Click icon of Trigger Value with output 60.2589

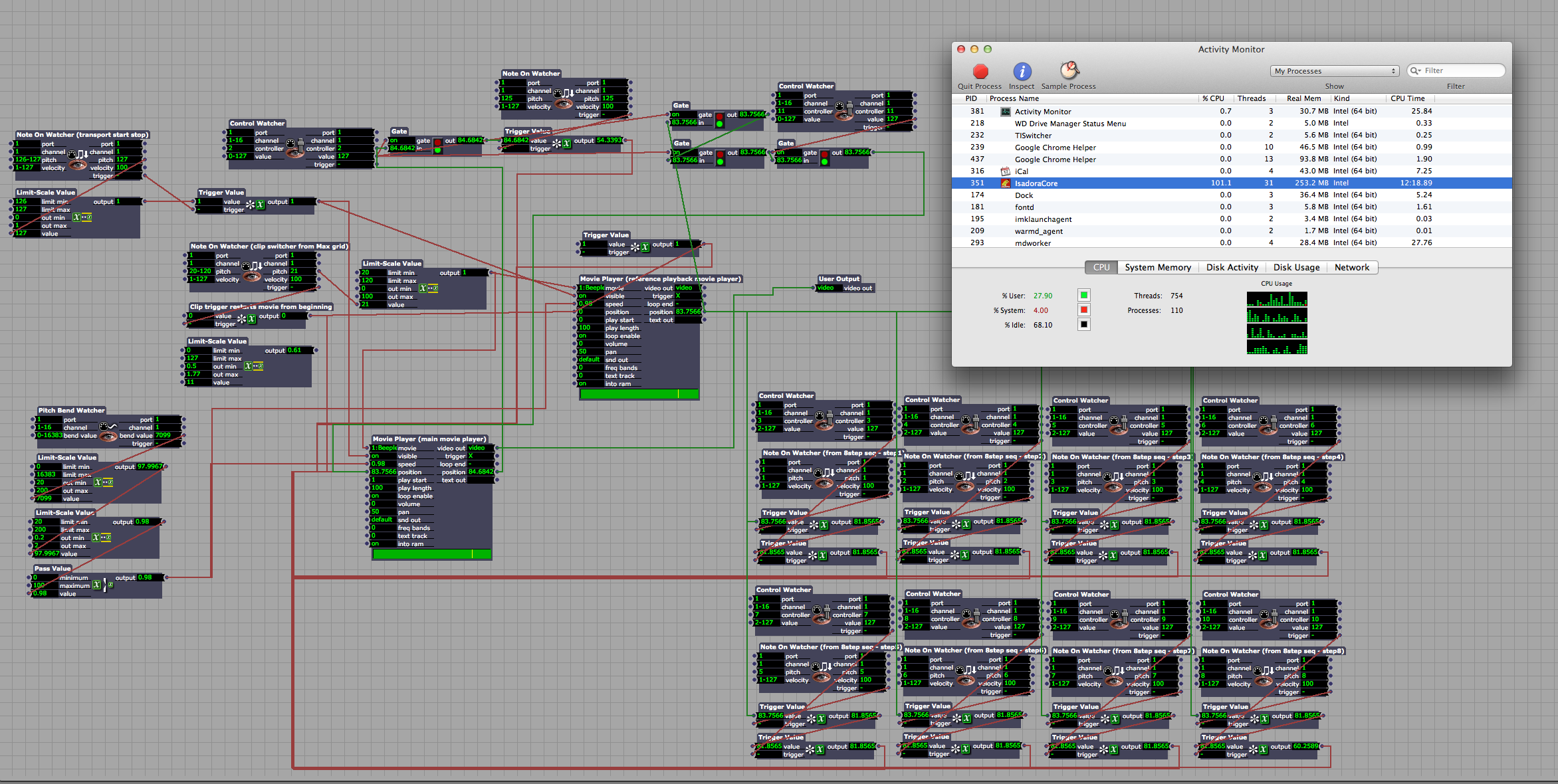click(x=1258, y=749)
